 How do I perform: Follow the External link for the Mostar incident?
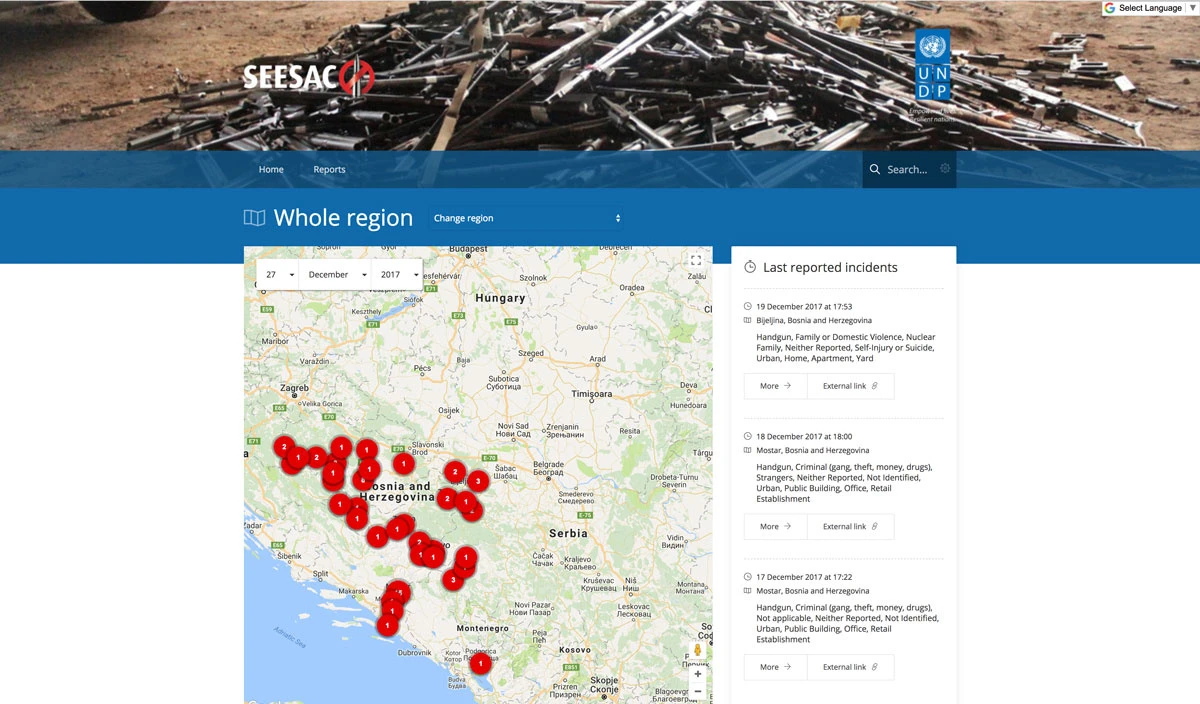850,526
